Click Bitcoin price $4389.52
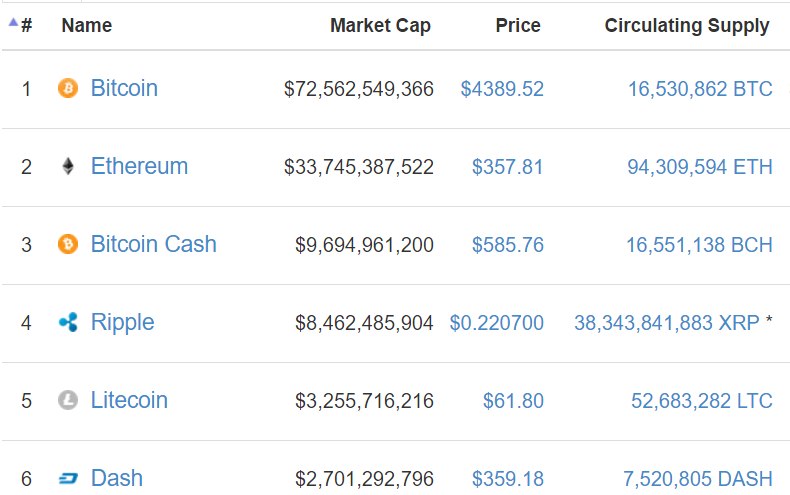Image resolution: width=790 pixels, height=495 pixels. click(502, 89)
